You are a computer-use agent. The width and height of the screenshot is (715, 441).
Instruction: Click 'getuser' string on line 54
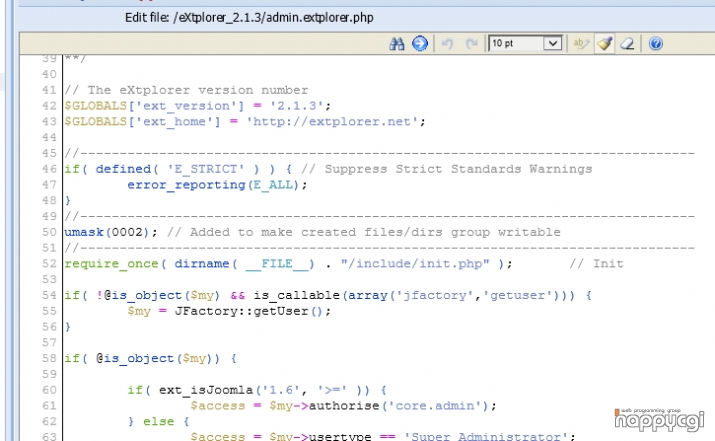coord(518,295)
